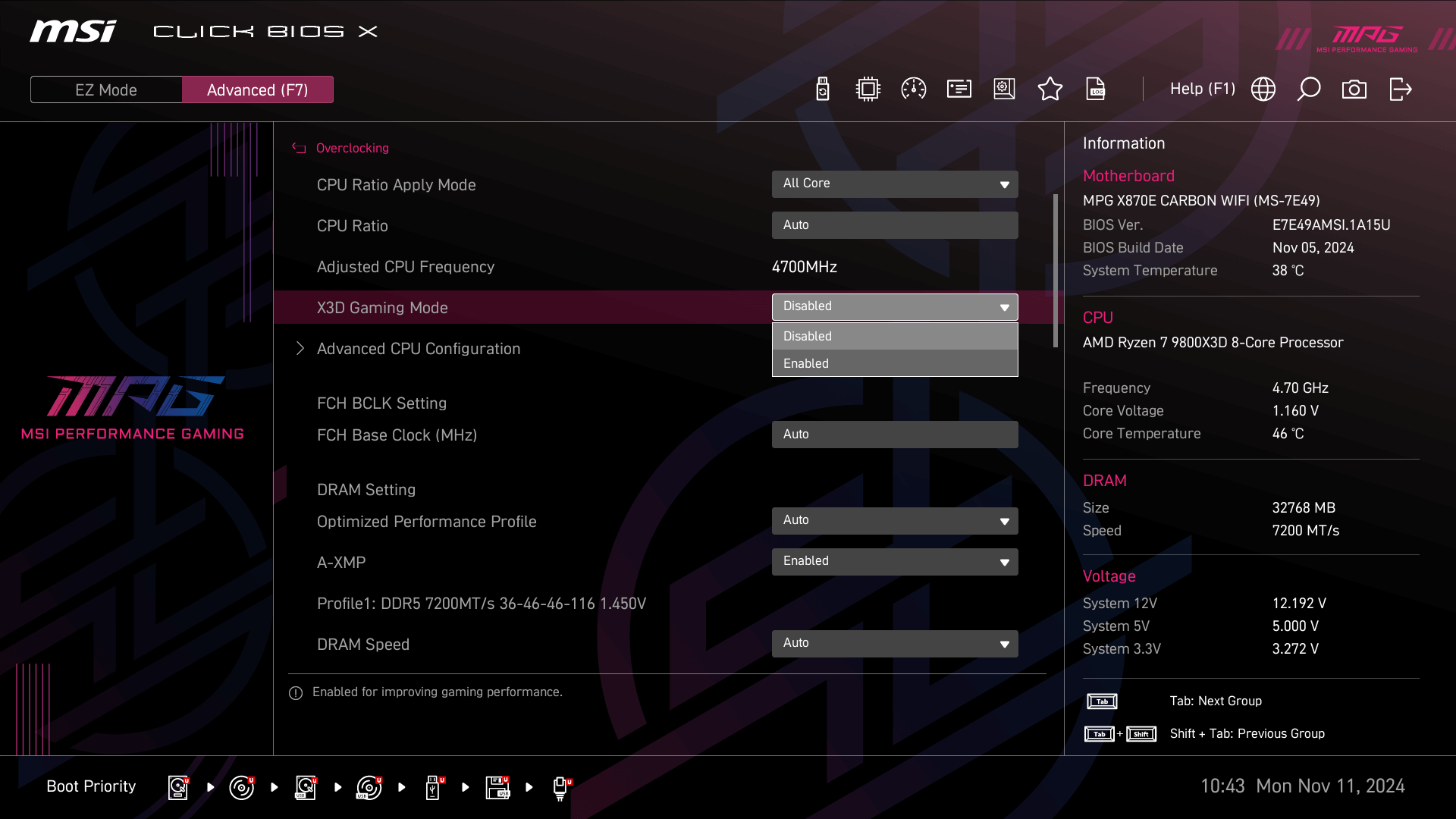This screenshot has height=819, width=1456.
Task: Open the Hardware Monitor speedometer icon
Action: [x=913, y=89]
